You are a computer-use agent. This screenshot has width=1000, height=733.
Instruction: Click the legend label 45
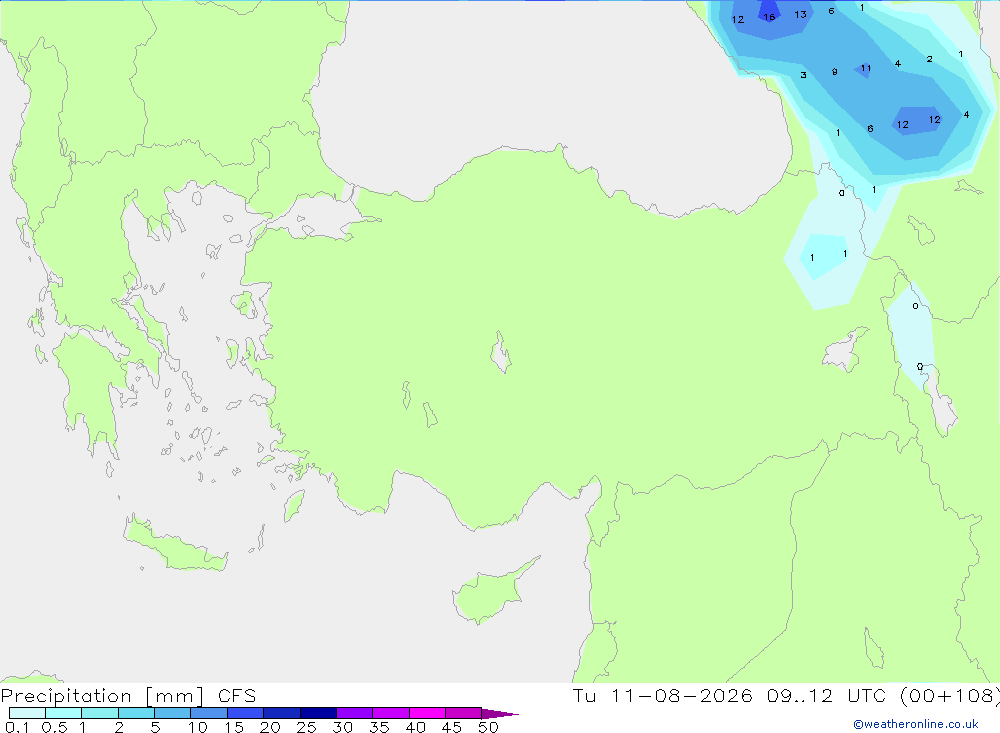[452, 727]
